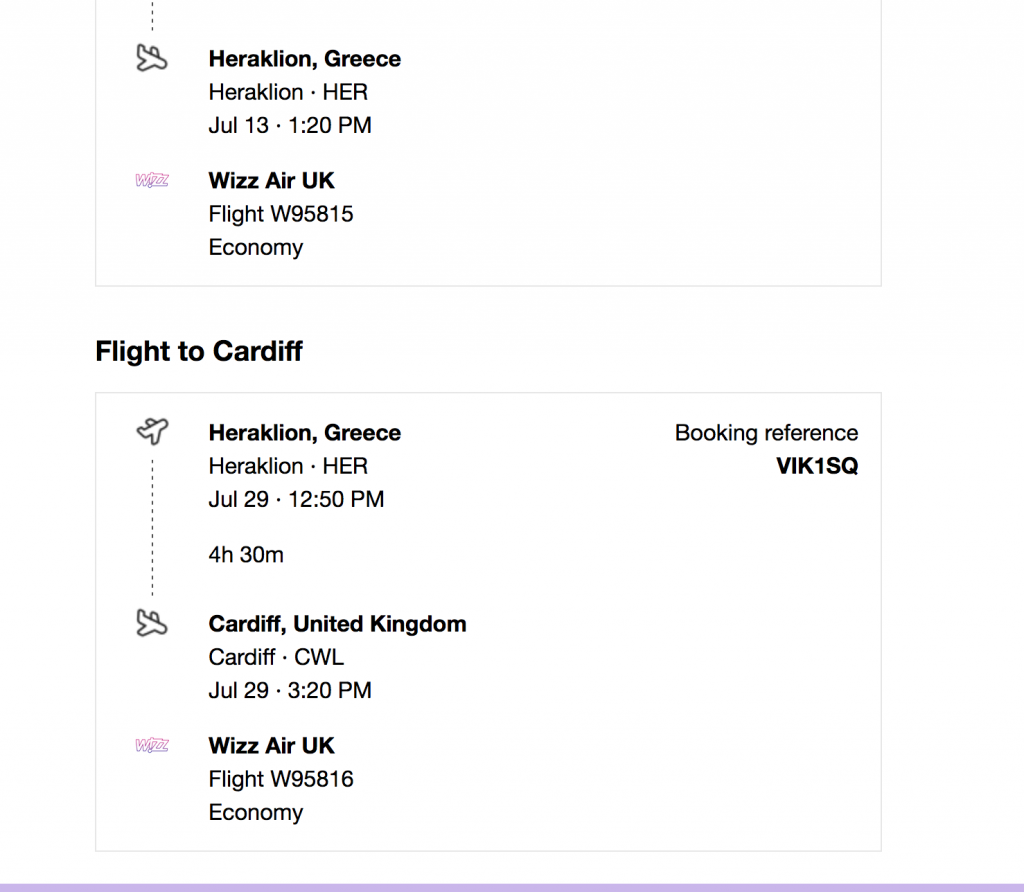Click the Flight W95816 number
Screen dimensions: 1024x892
[x=281, y=779]
